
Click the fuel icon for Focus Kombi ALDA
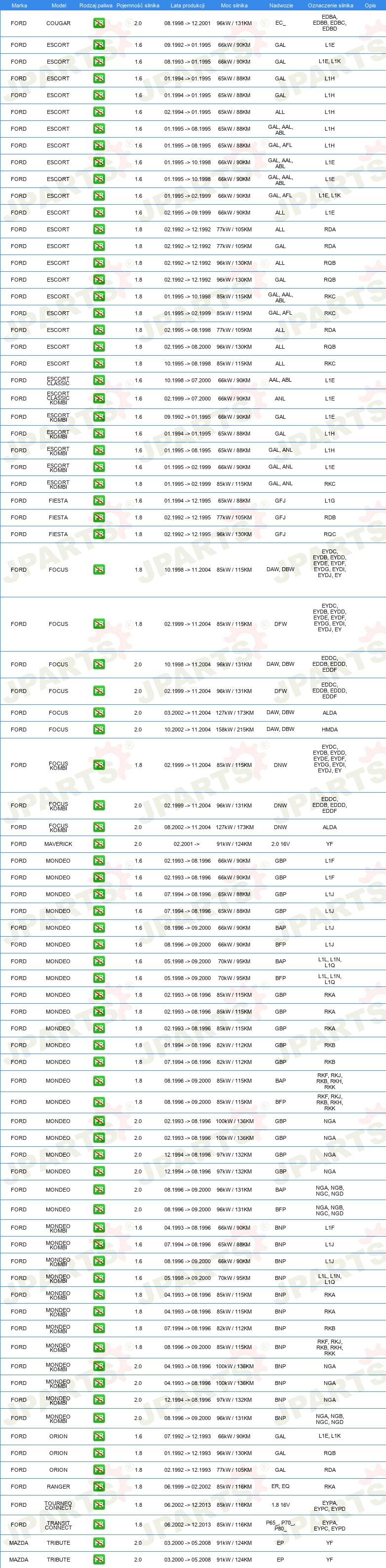[x=99, y=827]
